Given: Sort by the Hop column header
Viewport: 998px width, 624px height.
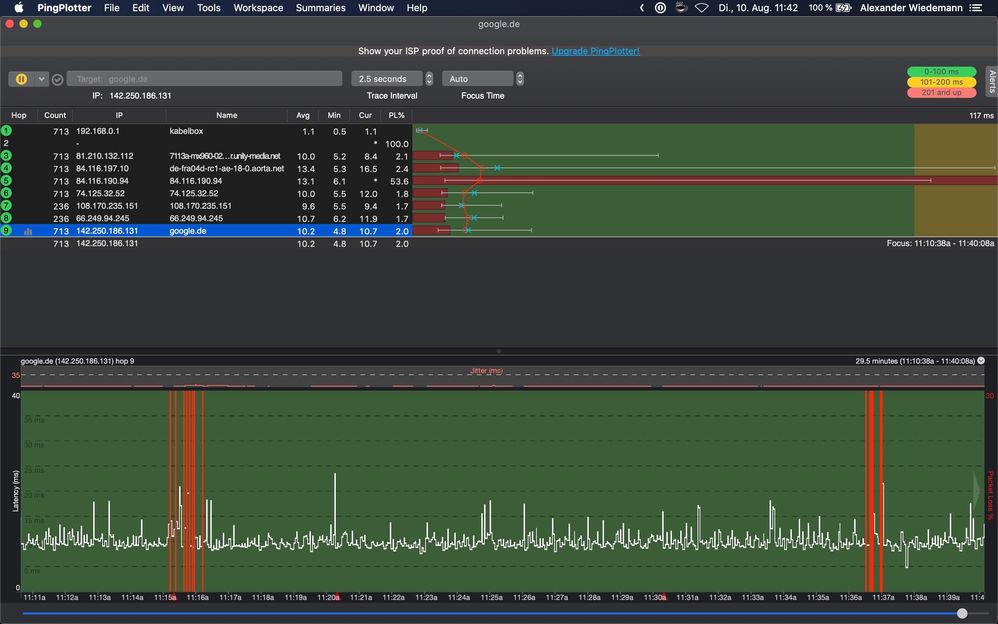Looking at the screenshot, I should [18, 115].
